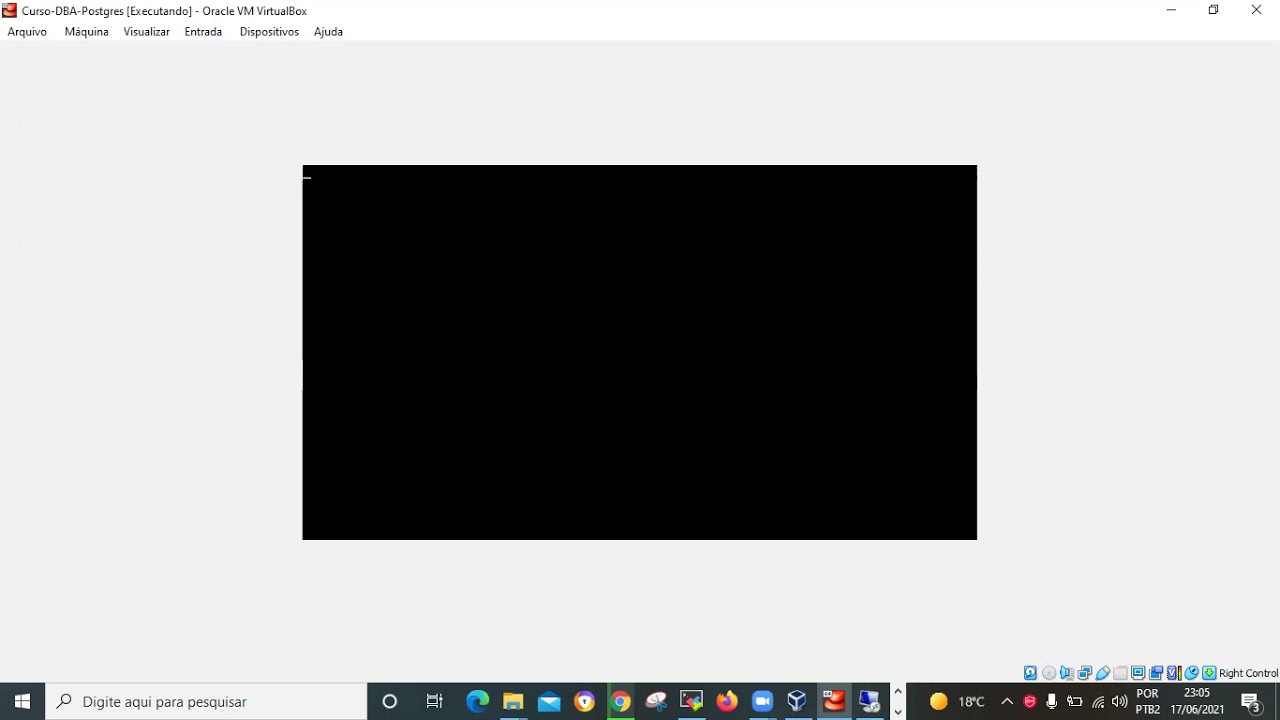Viewport: 1280px width, 720px height.
Task: Open the Arquivo menu
Action: coord(27,32)
